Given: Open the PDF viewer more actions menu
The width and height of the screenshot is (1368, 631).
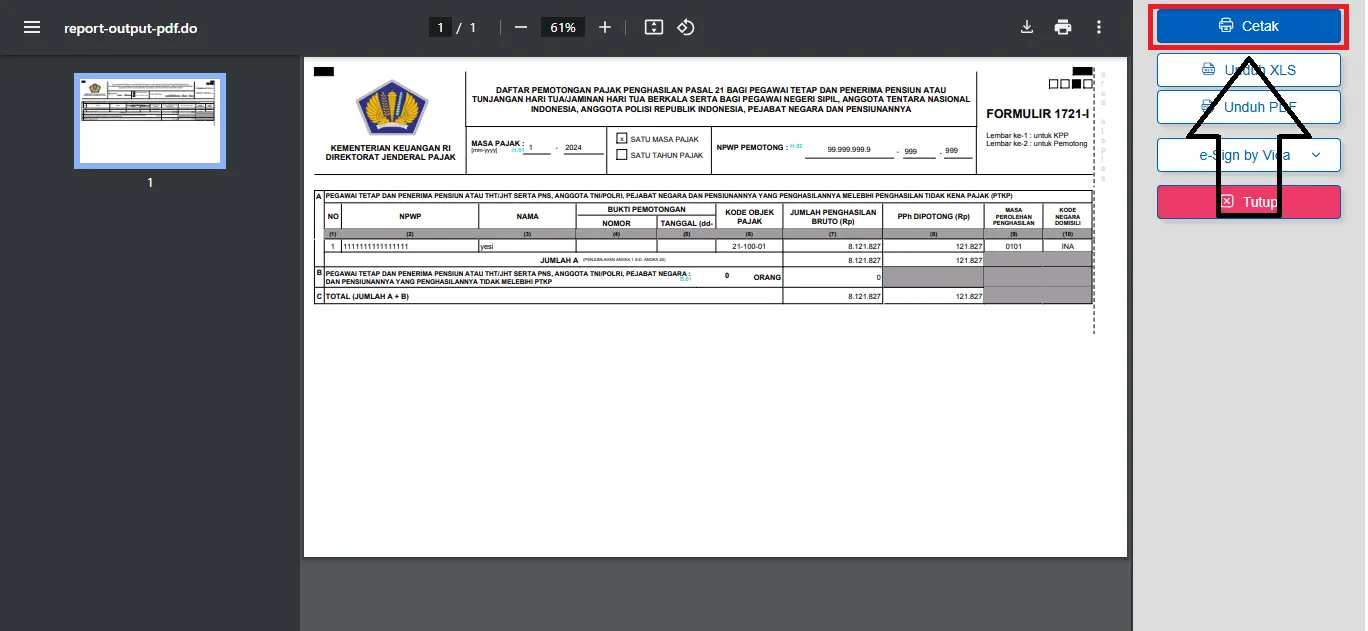Looking at the screenshot, I should pyautogui.click(x=1099, y=28).
